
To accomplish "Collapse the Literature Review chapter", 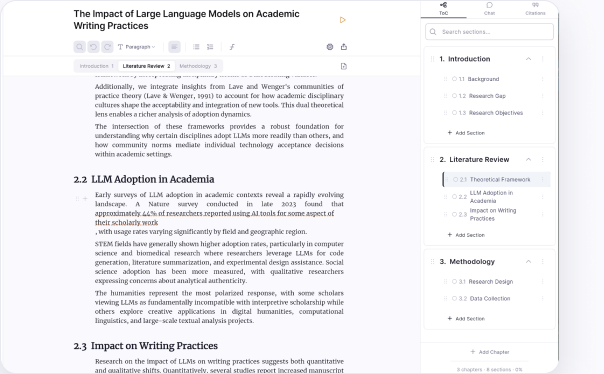I will click(528, 159).
